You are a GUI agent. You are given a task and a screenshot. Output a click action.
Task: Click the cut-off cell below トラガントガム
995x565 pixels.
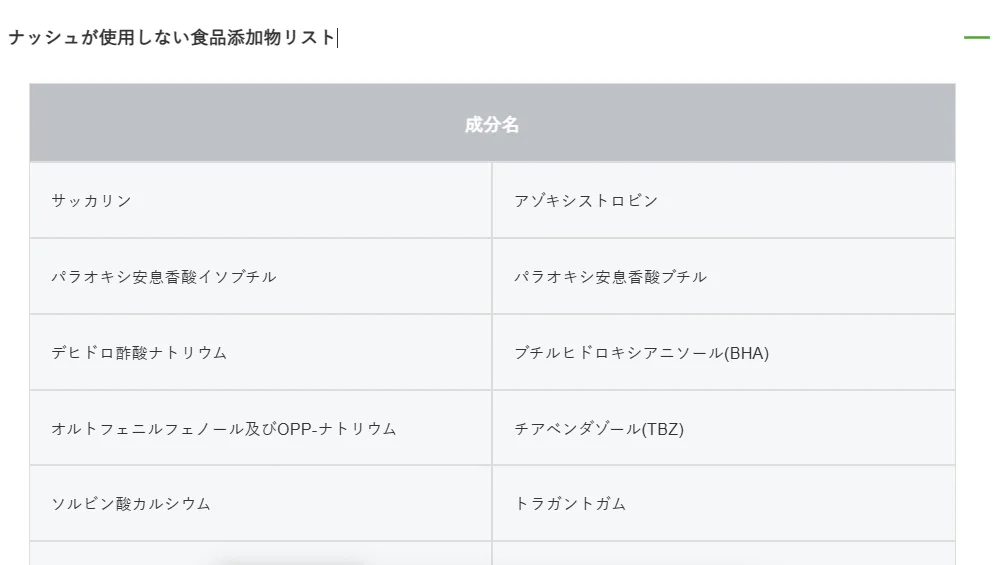(723, 554)
